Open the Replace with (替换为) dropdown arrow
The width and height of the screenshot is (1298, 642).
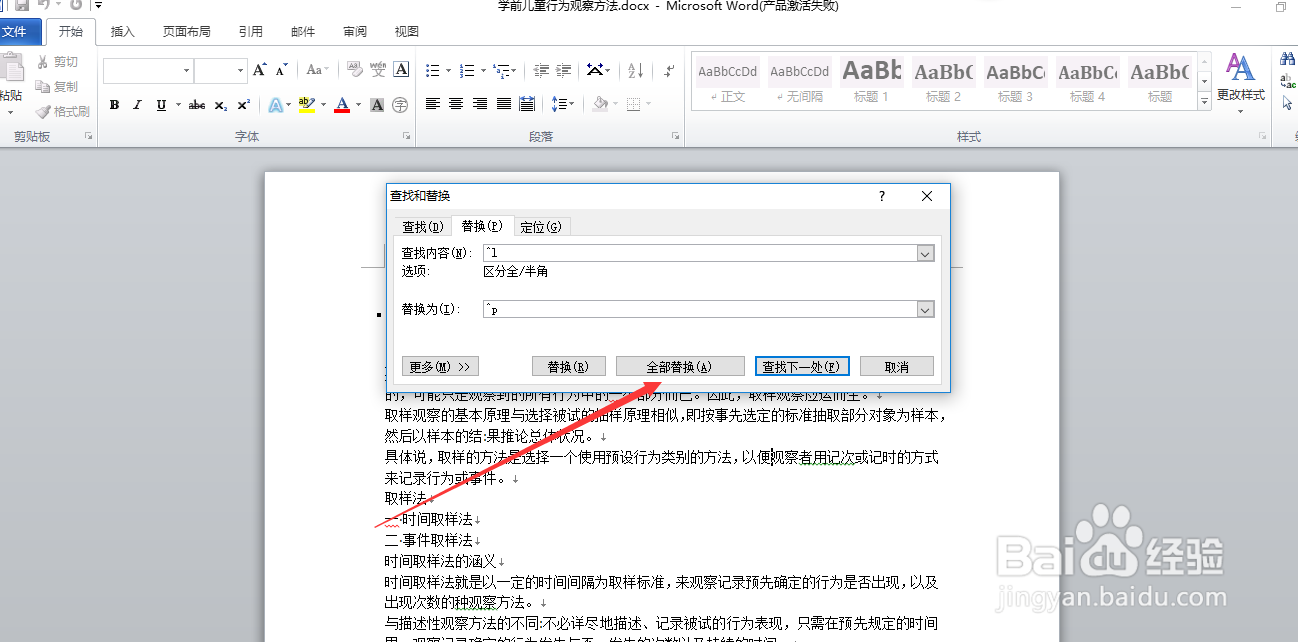coord(925,310)
